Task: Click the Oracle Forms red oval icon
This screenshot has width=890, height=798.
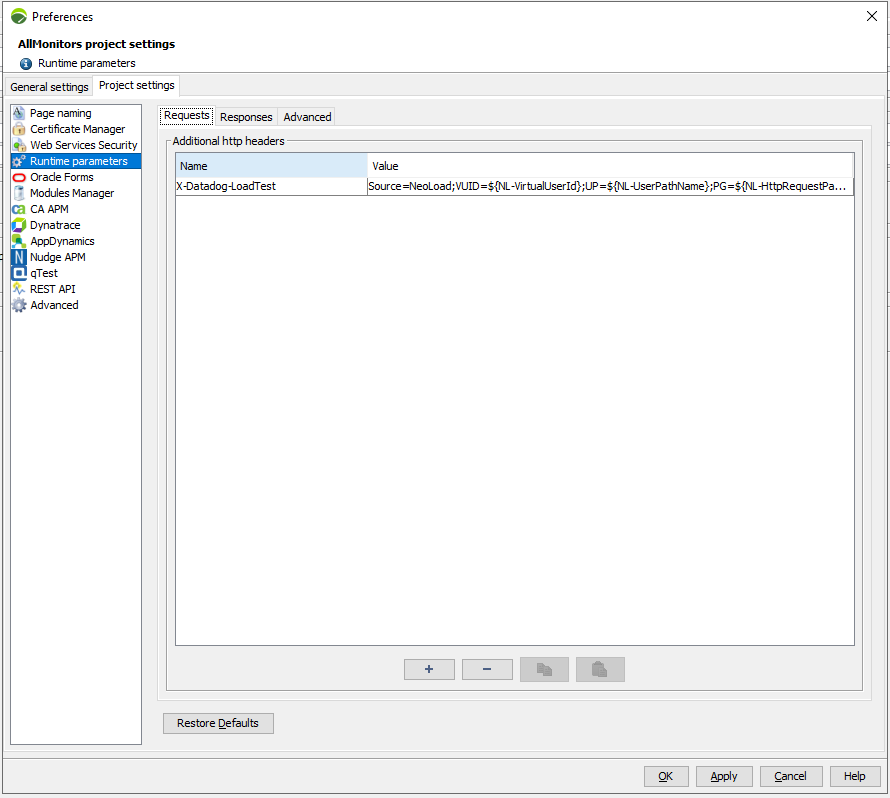Action: point(19,177)
